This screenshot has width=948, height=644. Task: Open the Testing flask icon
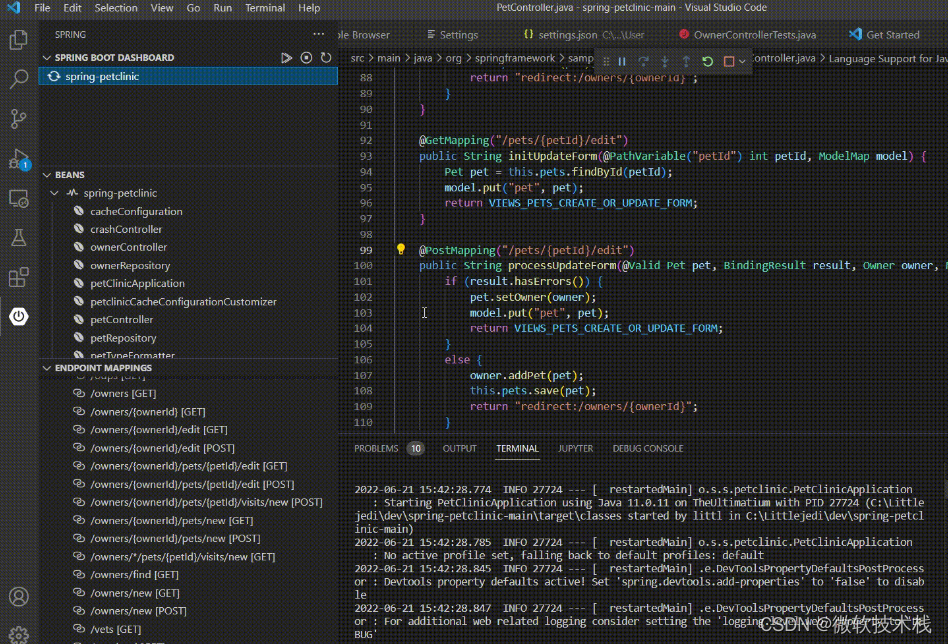coord(18,238)
